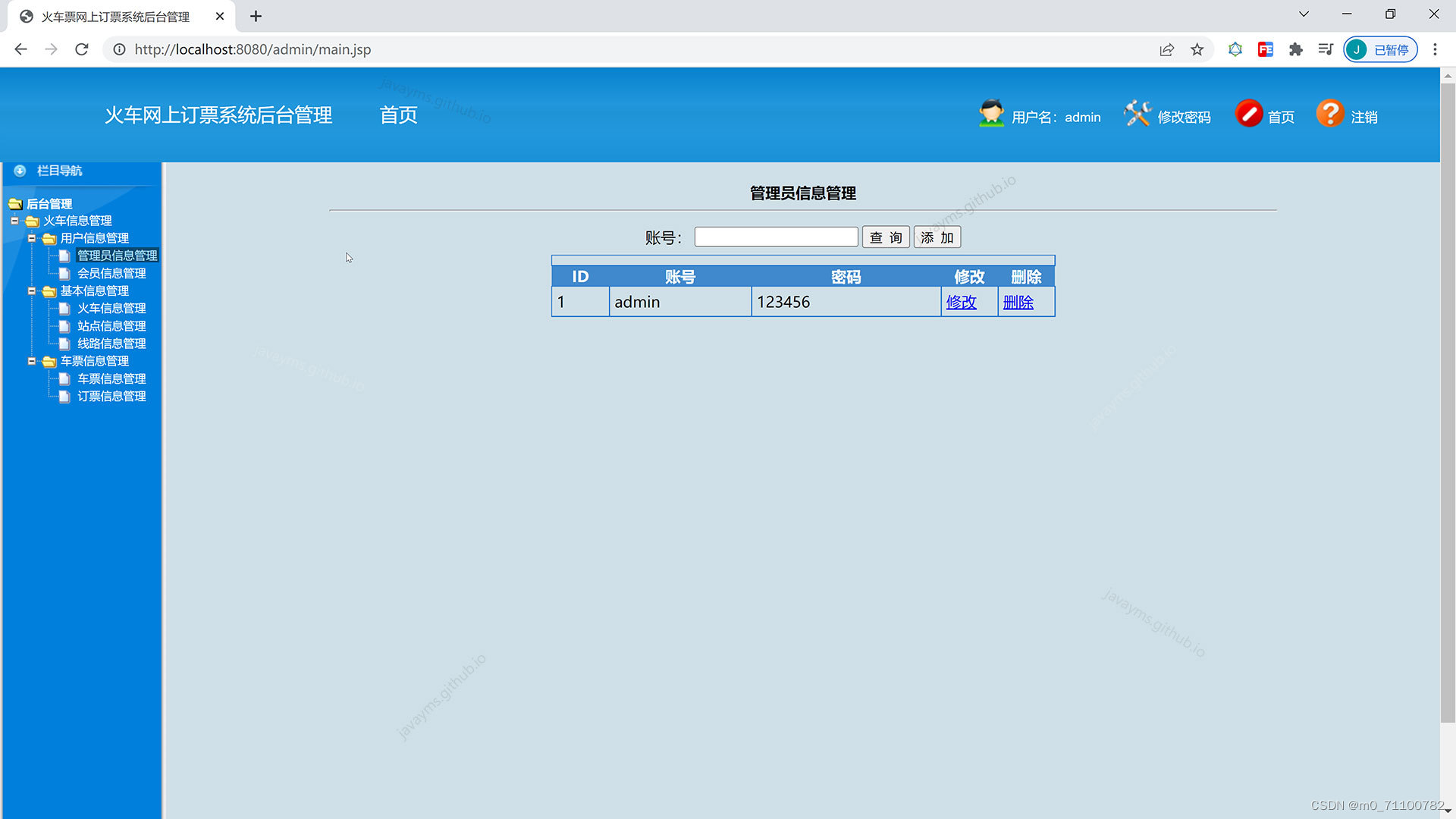Viewport: 1456px width, 819px height.
Task: Click the 火车票网上订票系统后台管理 browser tab
Action: coord(121,17)
